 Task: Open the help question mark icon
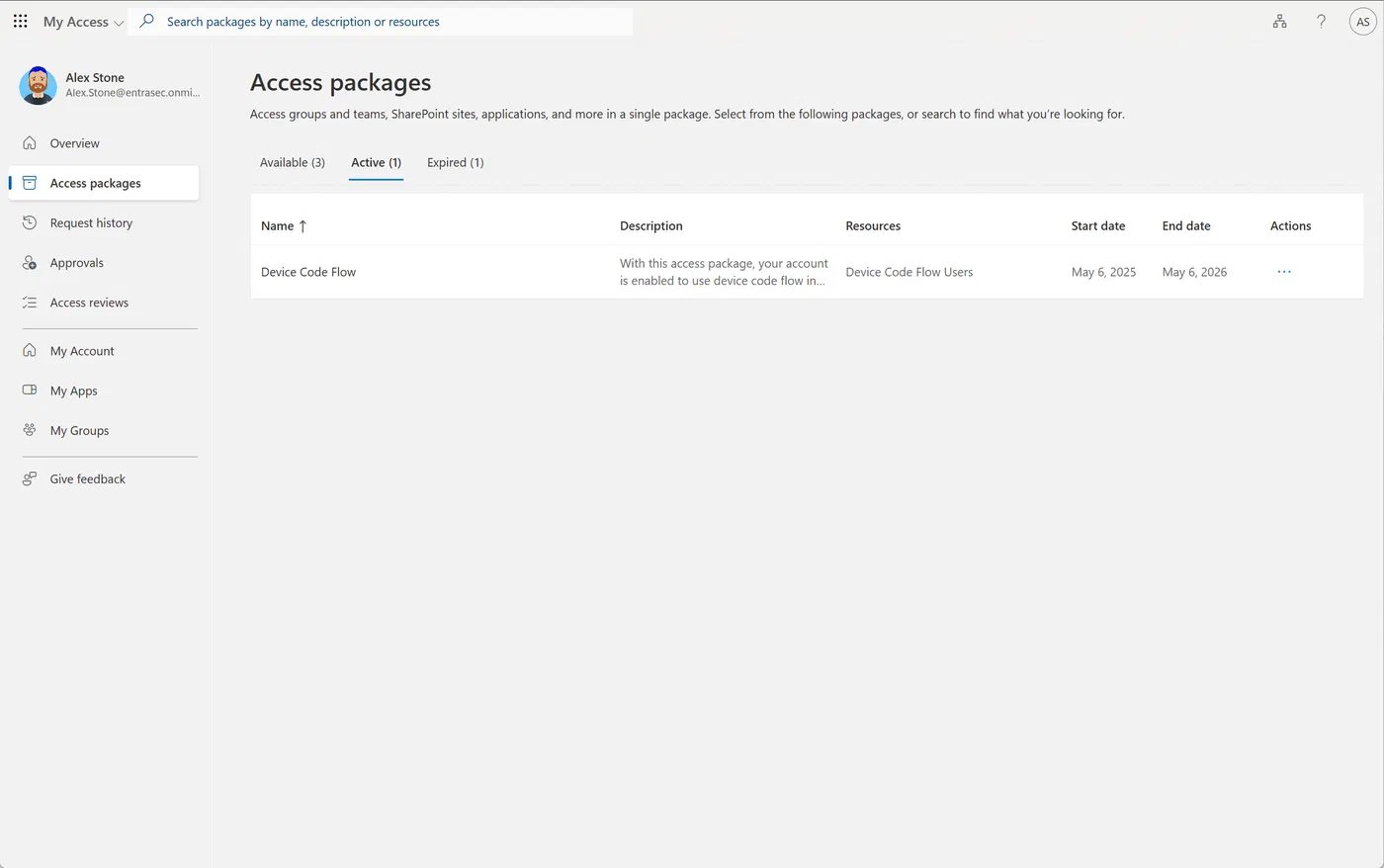point(1321,21)
